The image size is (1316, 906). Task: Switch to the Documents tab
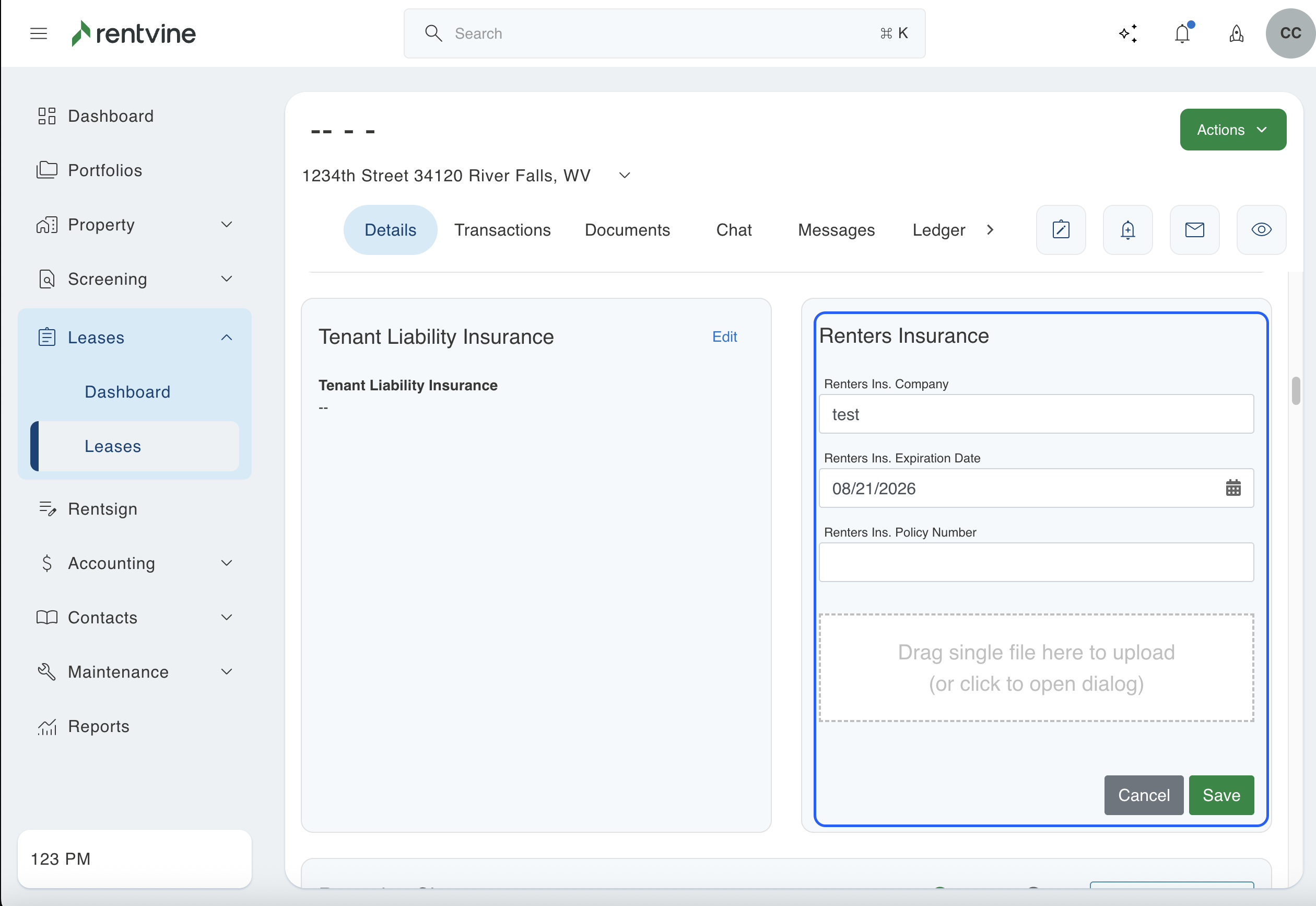point(627,230)
